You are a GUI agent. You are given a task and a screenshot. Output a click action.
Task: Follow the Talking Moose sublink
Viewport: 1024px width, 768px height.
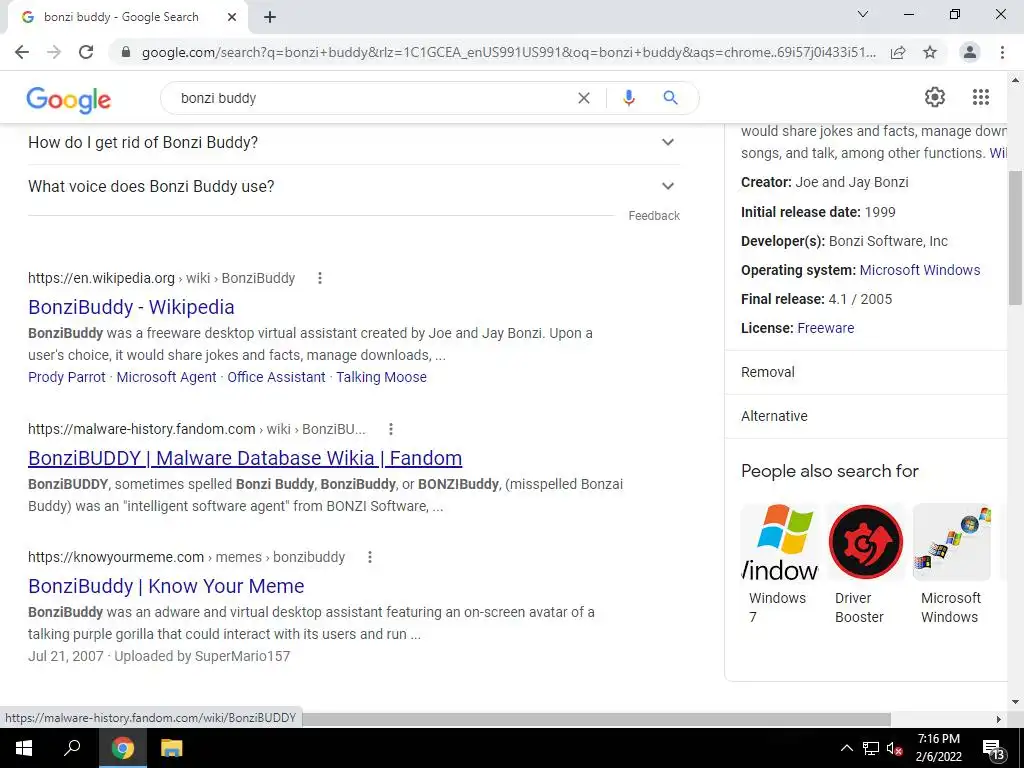(x=381, y=377)
